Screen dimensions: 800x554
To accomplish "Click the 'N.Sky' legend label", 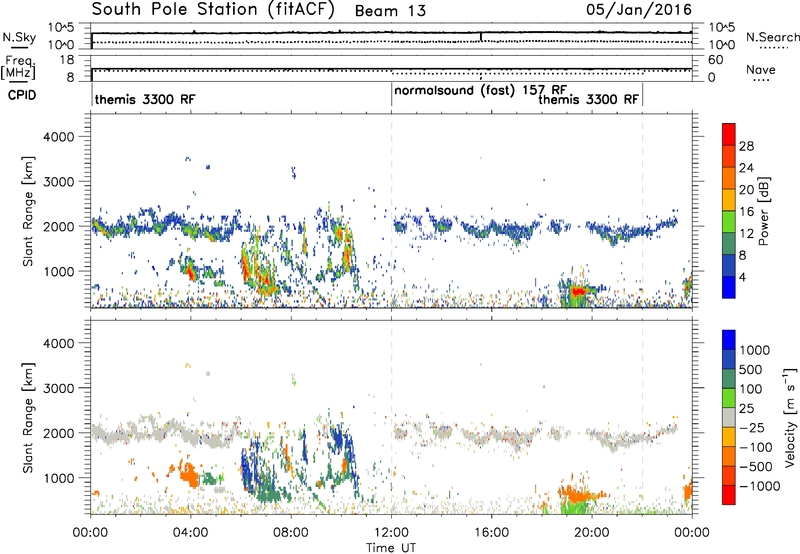I will (19, 37).
